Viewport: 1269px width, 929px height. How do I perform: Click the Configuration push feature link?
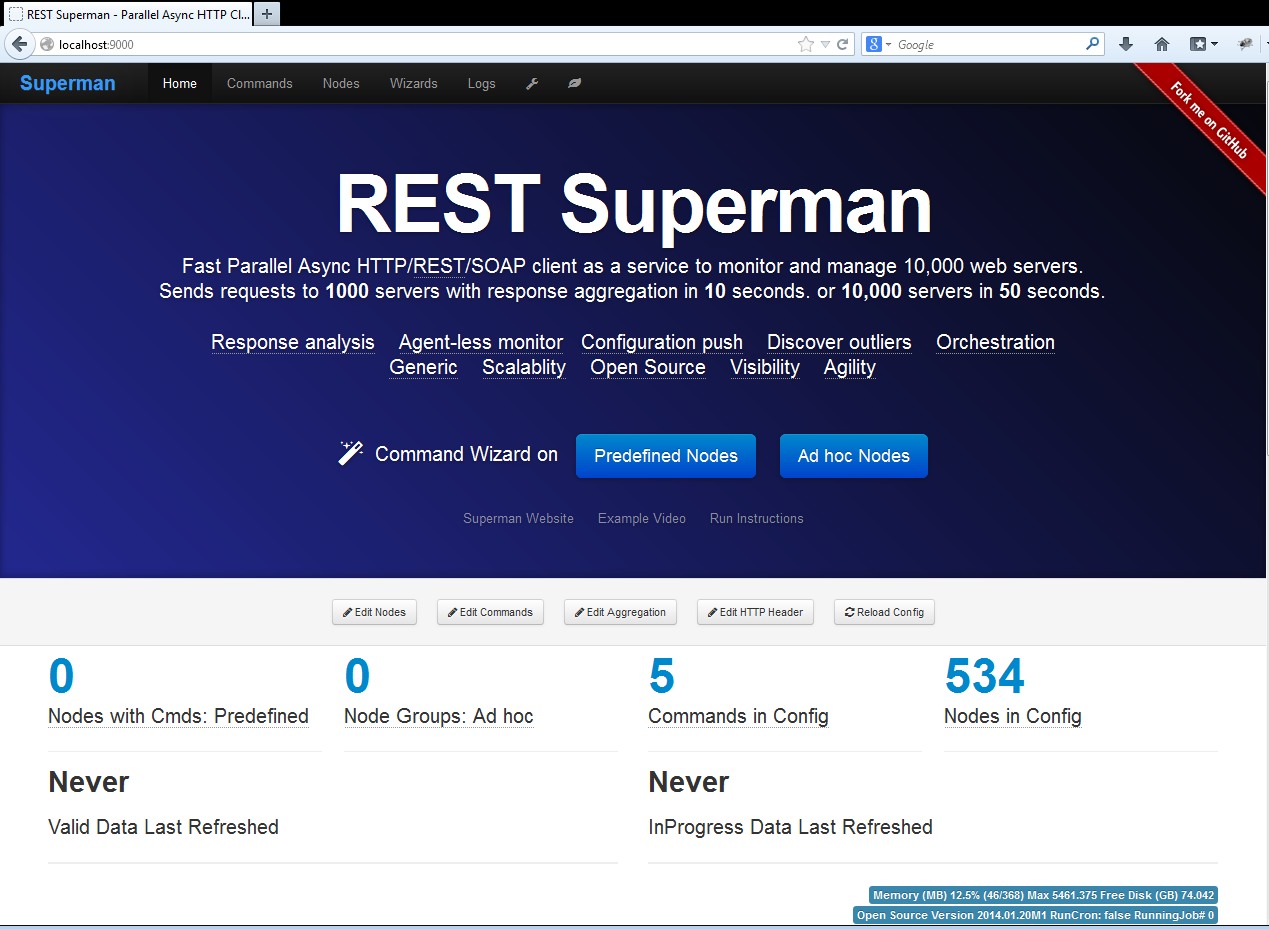click(662, 342)
